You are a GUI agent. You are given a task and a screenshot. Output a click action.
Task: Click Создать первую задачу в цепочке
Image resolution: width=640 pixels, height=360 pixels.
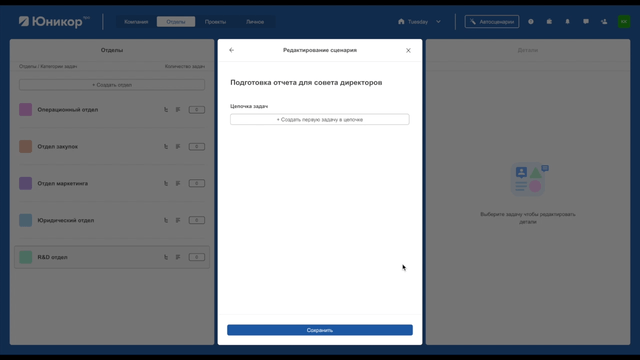point(320,119)
